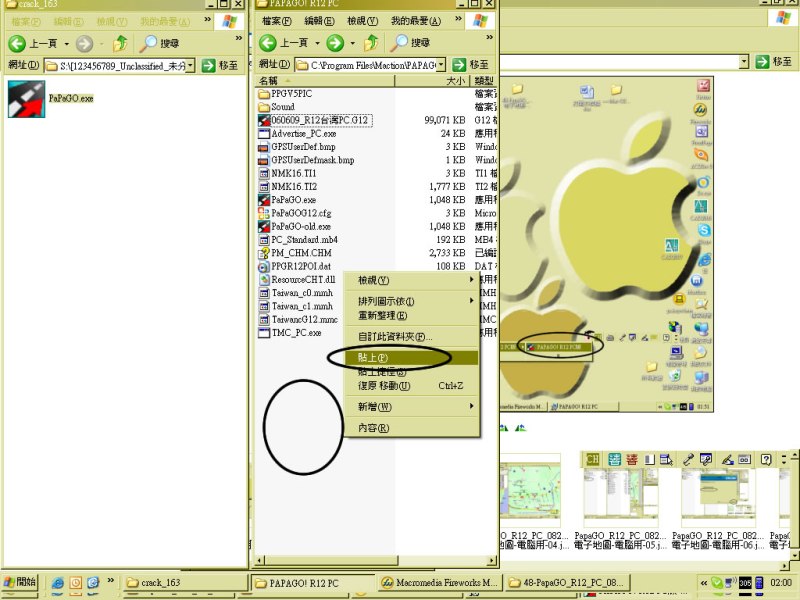800x600 pixels.
Task: Open 編輯(E) menu in PAPAGO! R12 PC window
Action: (x=319, y=21)
